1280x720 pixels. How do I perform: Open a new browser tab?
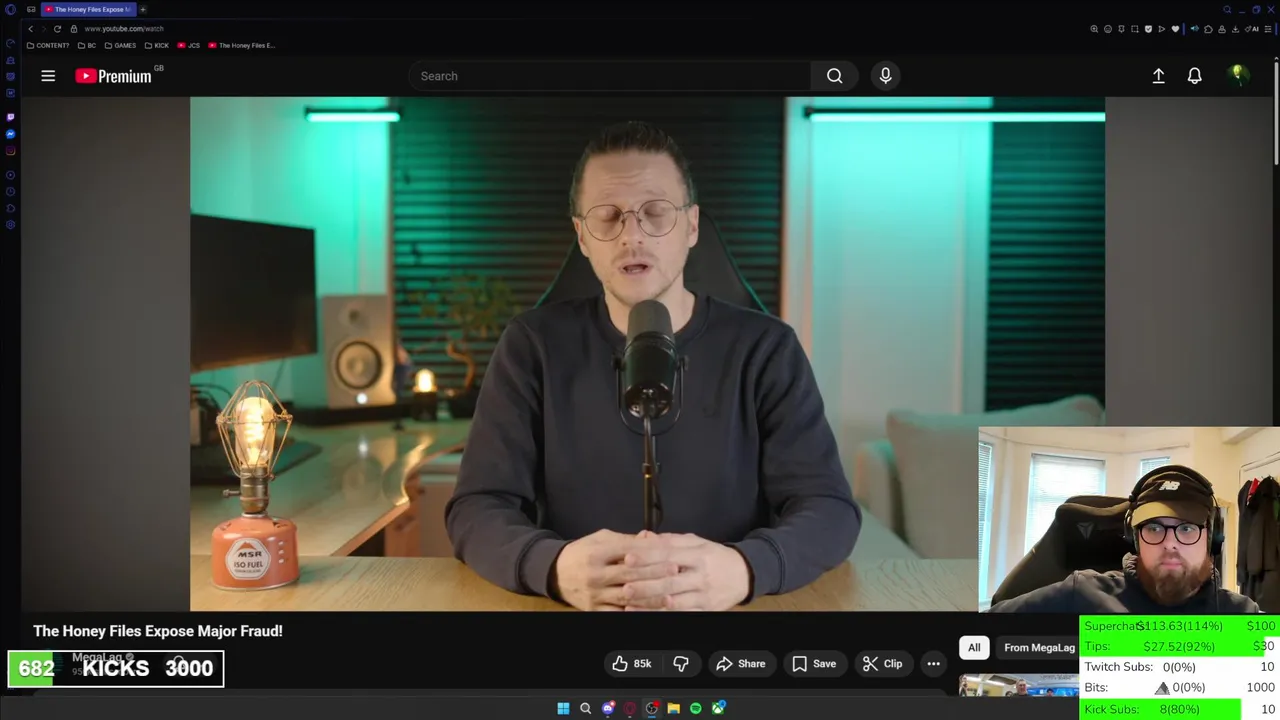click(x=143, y=10)
